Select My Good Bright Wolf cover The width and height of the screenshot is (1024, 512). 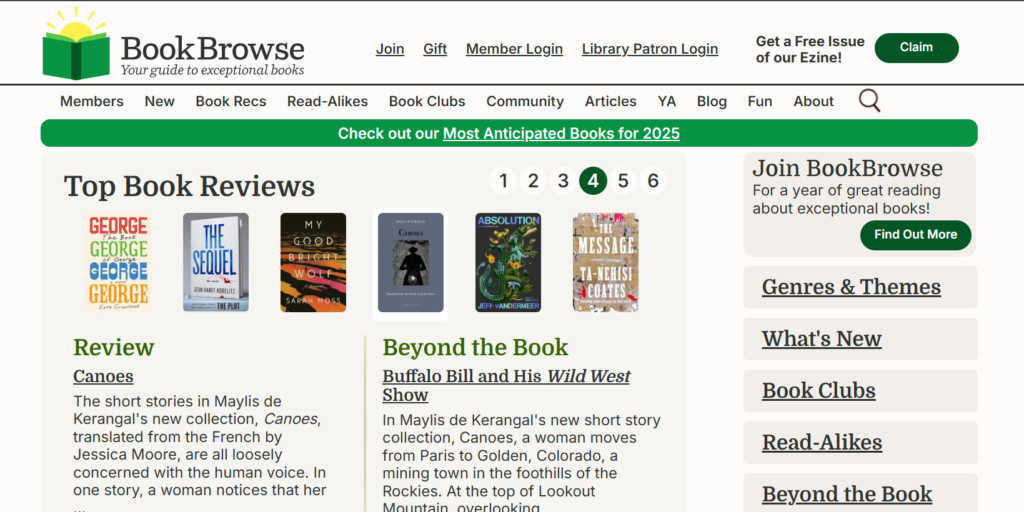pyautogui.click(x=313, y=263)
